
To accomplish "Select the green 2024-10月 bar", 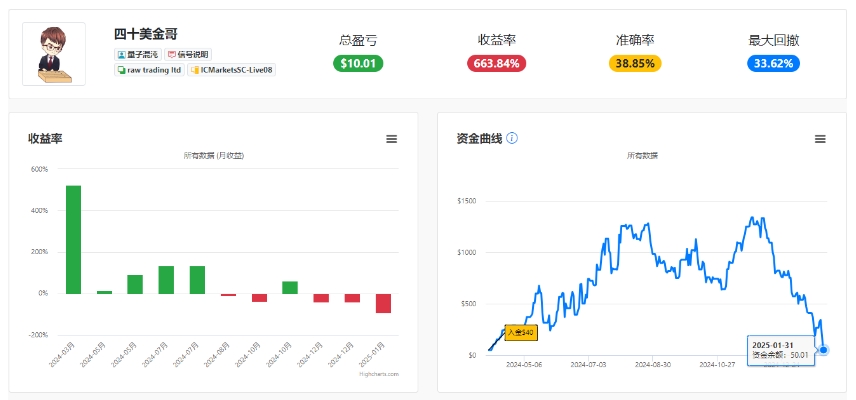I will pyautogui.click(x=290, y=288).
